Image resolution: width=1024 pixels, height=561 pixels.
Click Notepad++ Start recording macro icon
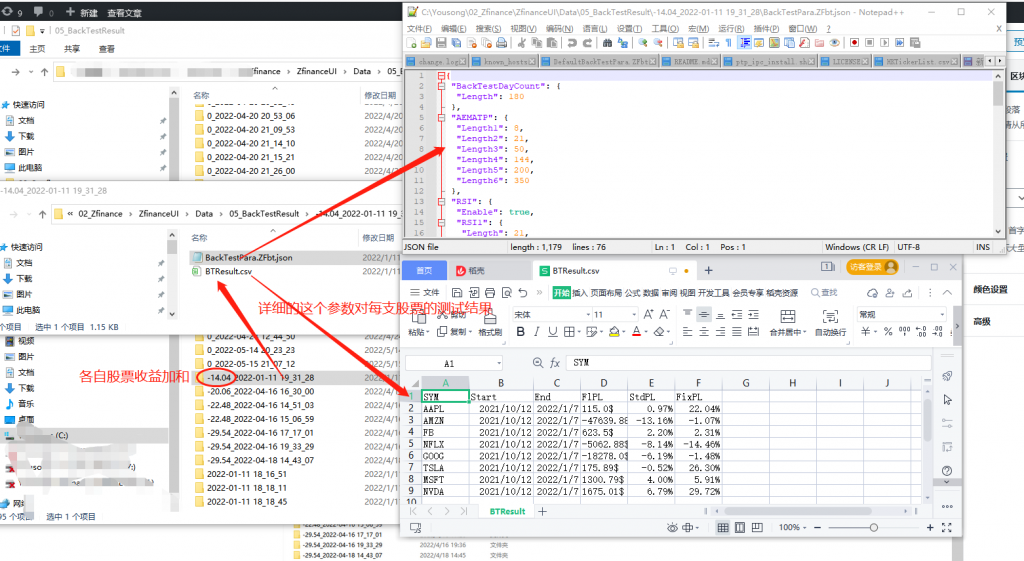pyautogui.click(x=854, y=43)
